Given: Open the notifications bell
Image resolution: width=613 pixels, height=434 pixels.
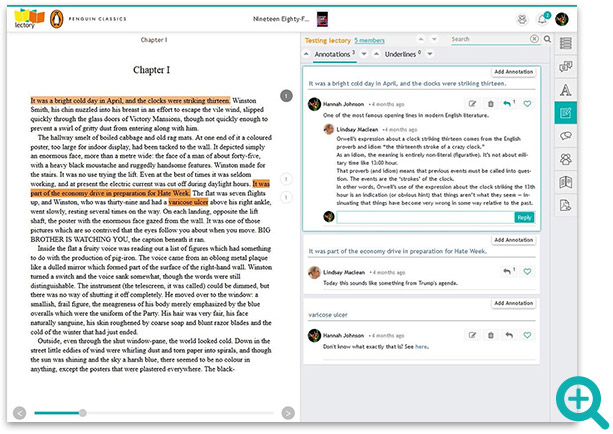Looking at the screenshot, I should coord(543,19).
